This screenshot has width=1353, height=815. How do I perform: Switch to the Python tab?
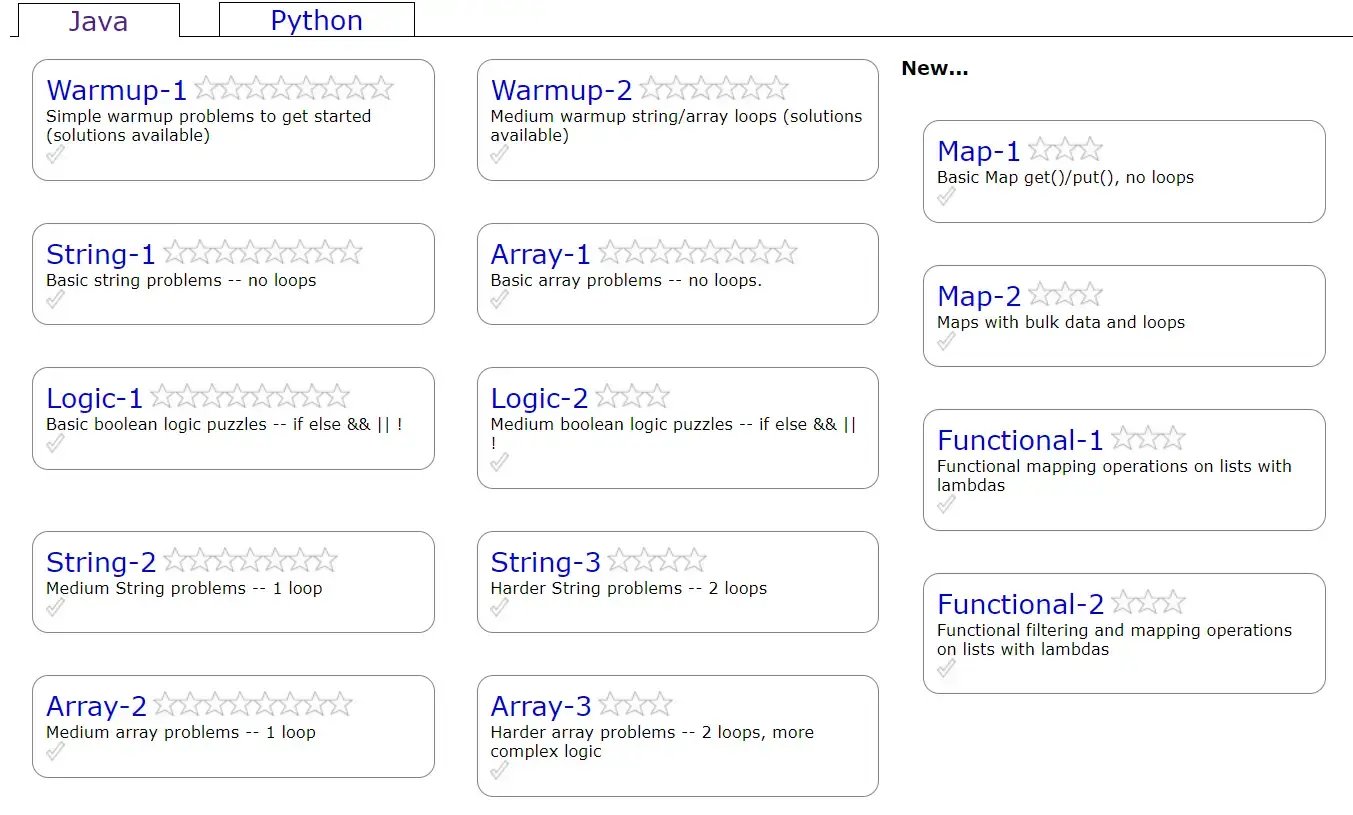(x=316, y=21)
